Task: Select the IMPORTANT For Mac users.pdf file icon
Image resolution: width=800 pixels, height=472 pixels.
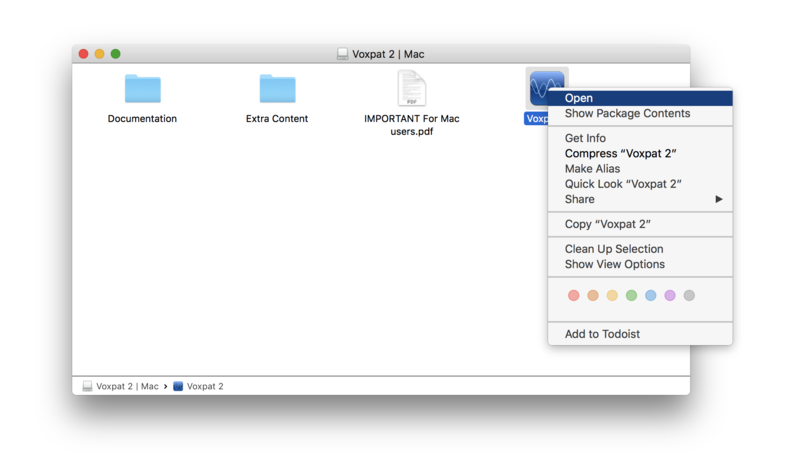Action: (x=412, y=88)
